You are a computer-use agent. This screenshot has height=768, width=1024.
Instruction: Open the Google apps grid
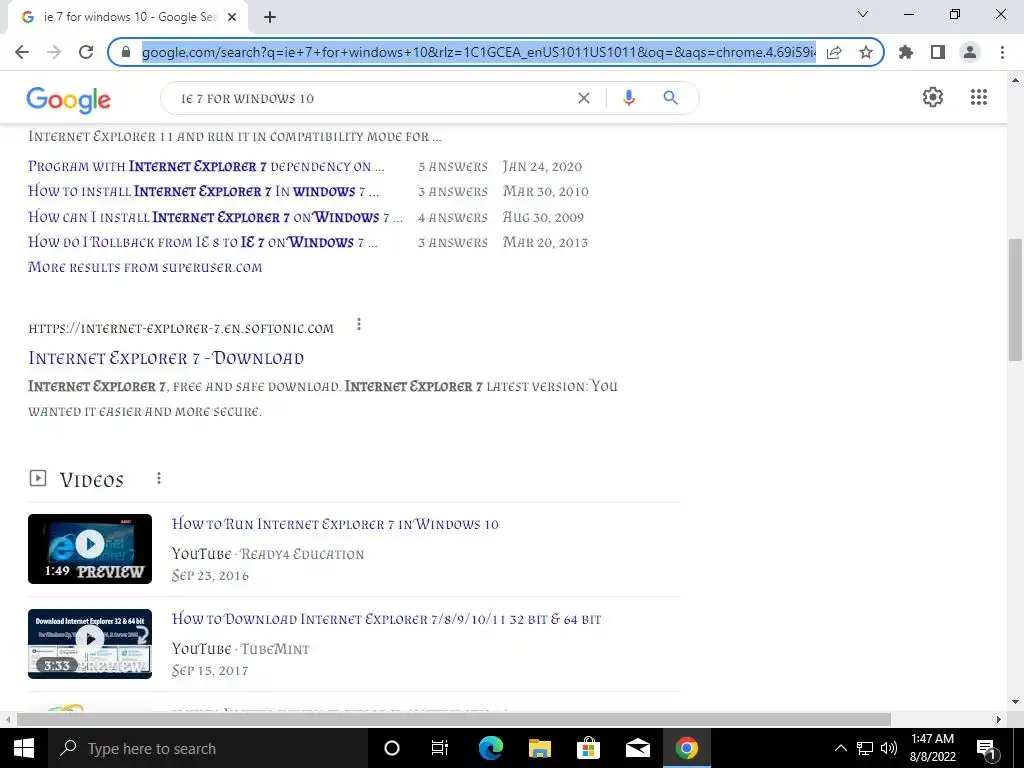click(x=978, y=97)
